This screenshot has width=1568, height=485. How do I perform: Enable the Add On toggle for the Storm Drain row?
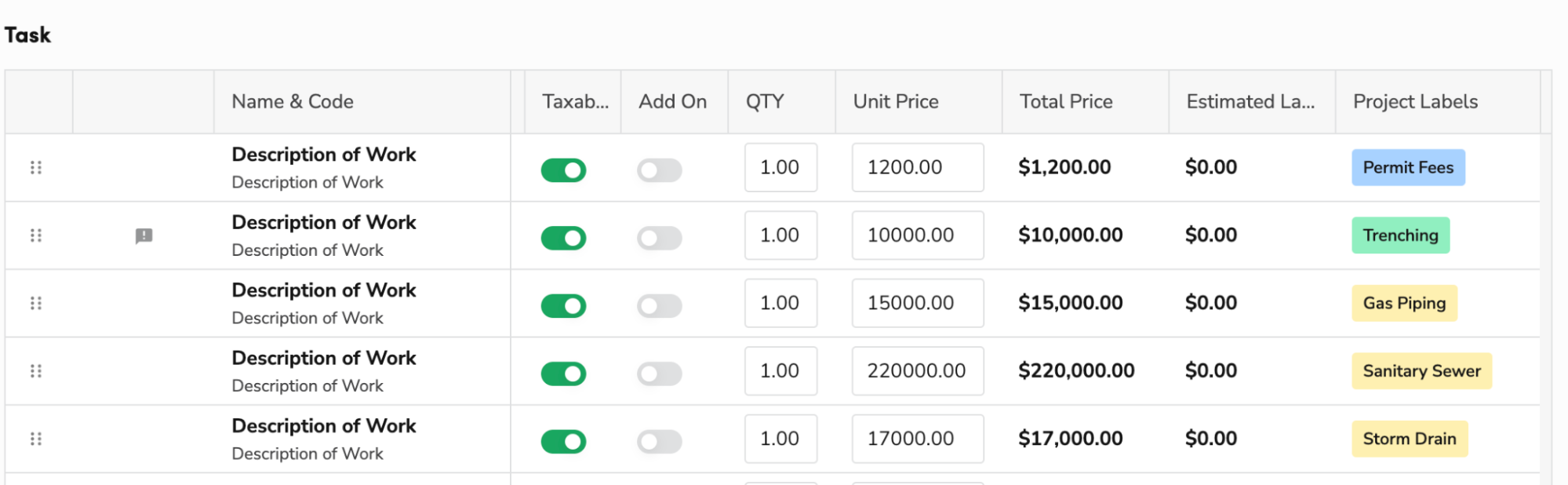tap(660, 441)
